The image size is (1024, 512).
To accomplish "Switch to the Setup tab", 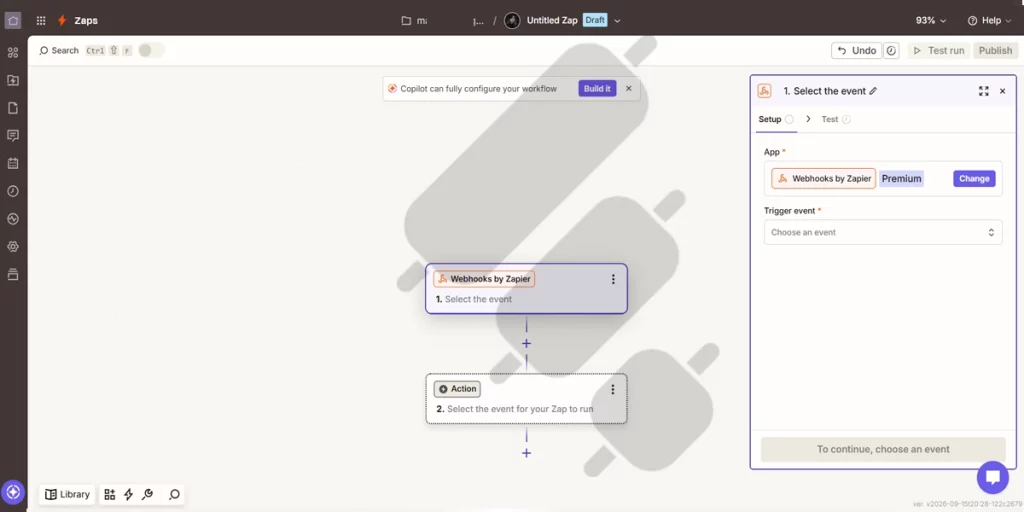I will coord(776,120).
